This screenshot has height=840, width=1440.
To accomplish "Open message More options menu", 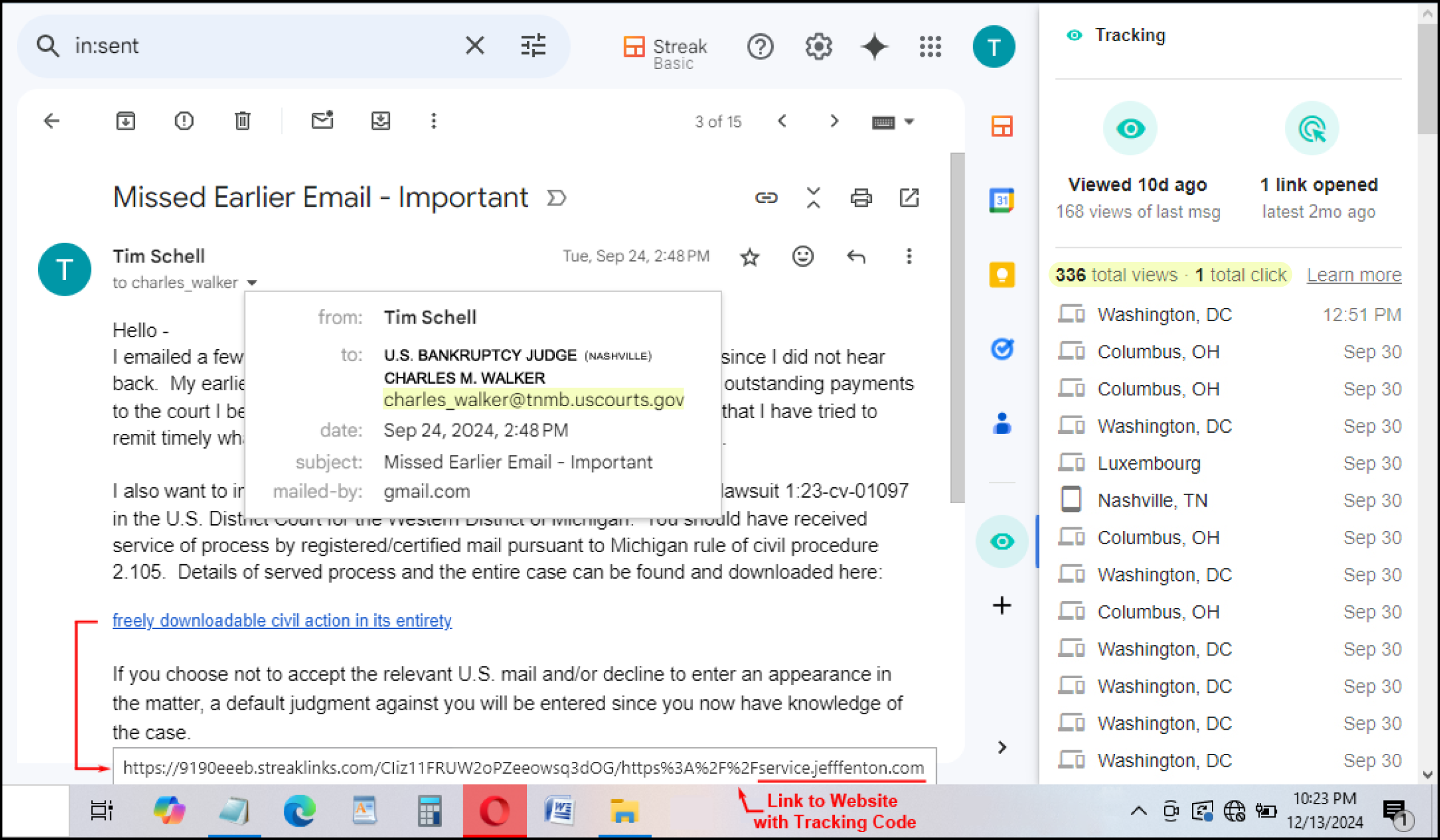I will (x=908, y=256).
